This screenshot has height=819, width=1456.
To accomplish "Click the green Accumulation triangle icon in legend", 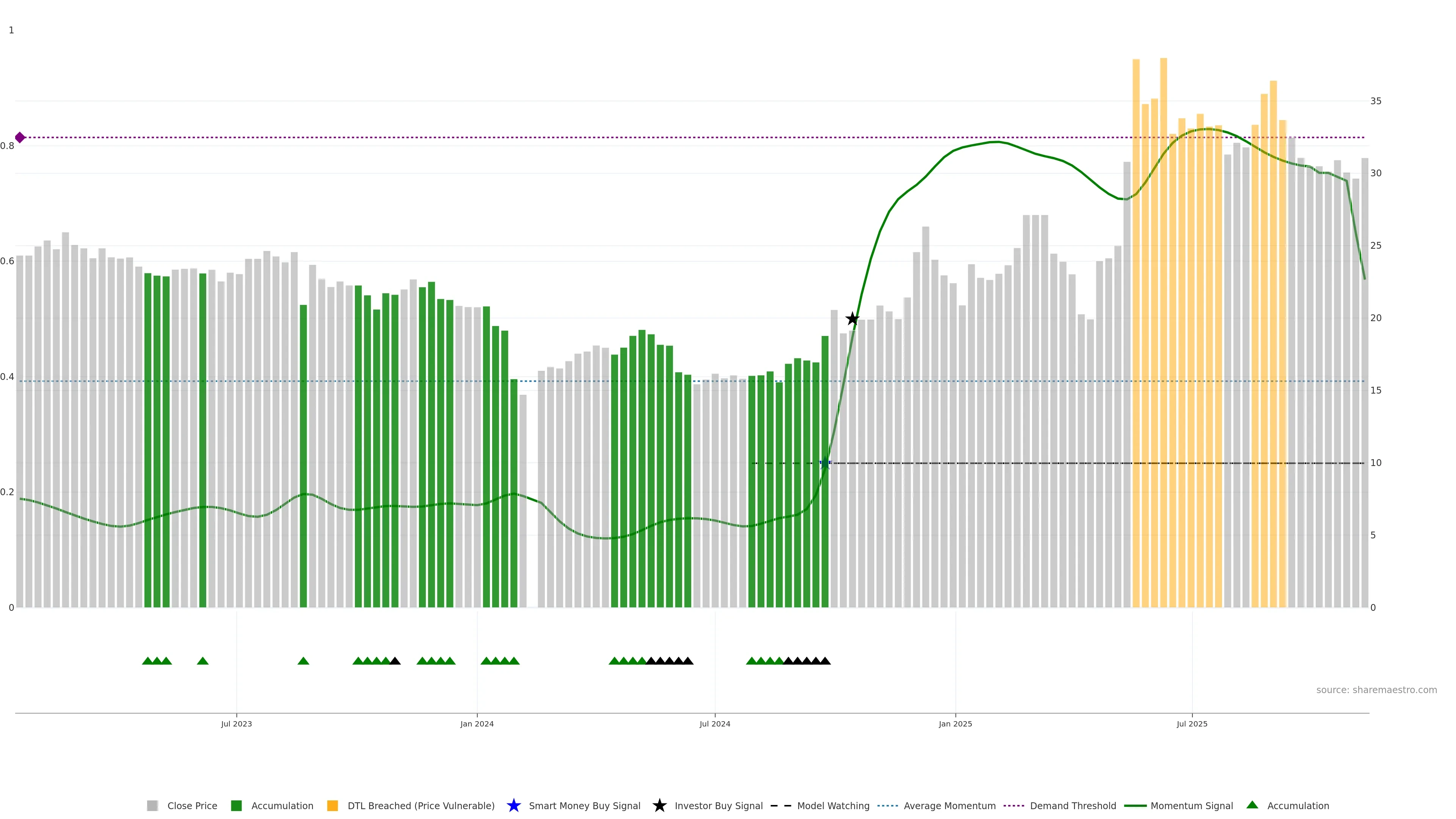I will pyautogui.click(x=1252, y=805).
